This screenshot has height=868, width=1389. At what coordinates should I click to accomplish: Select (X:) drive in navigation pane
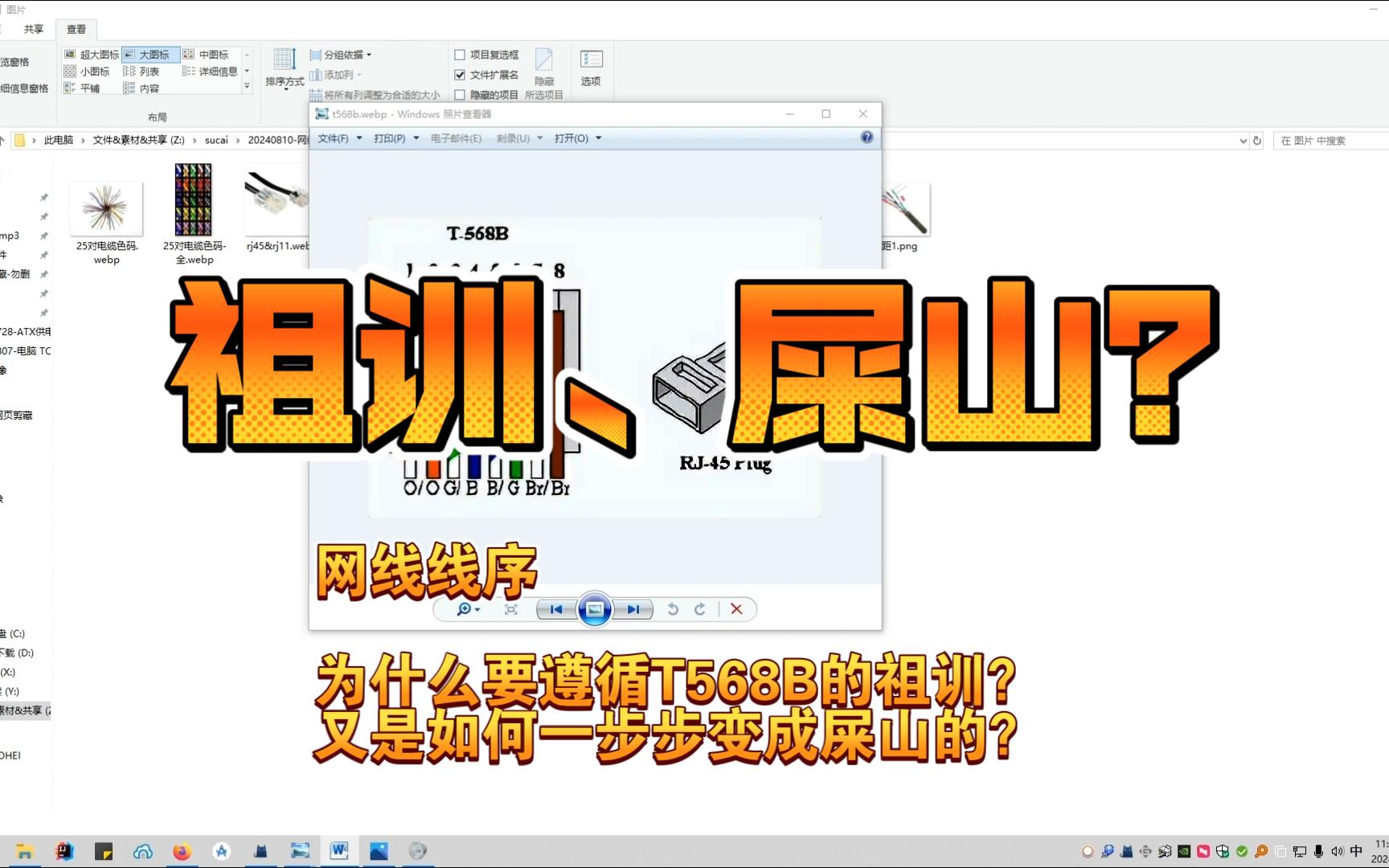[8, 672]
